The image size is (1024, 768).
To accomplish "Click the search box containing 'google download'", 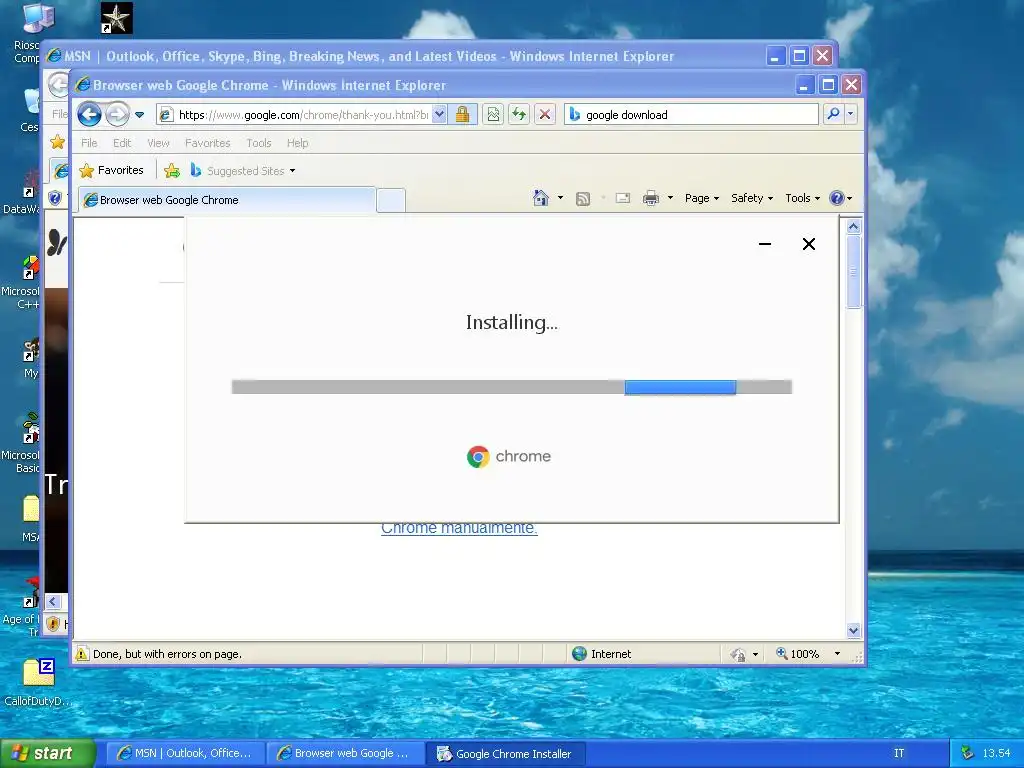I will (x=691, y=115).
